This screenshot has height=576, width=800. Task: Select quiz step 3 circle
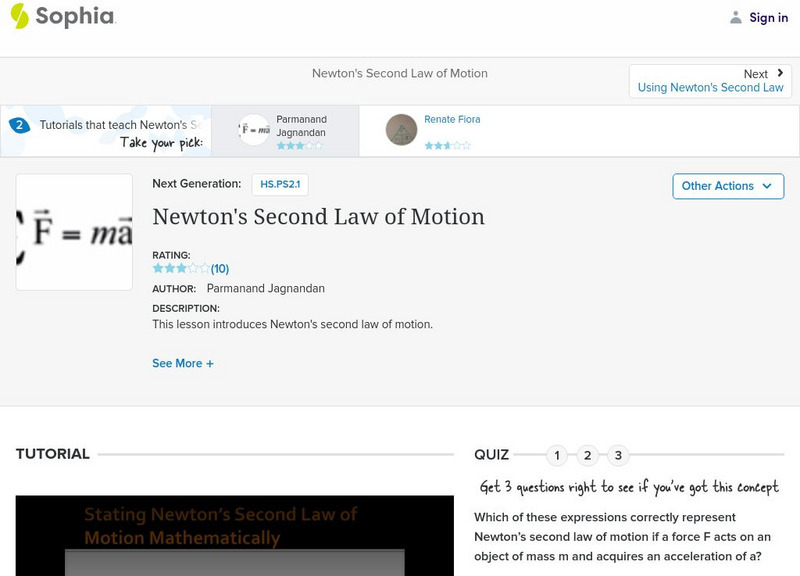click(617, 454)
